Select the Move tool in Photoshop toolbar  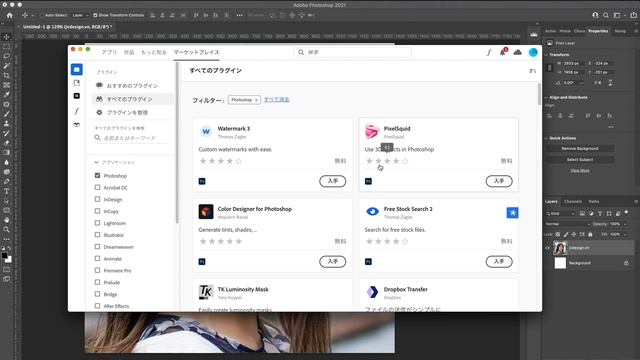coord(7,37)
